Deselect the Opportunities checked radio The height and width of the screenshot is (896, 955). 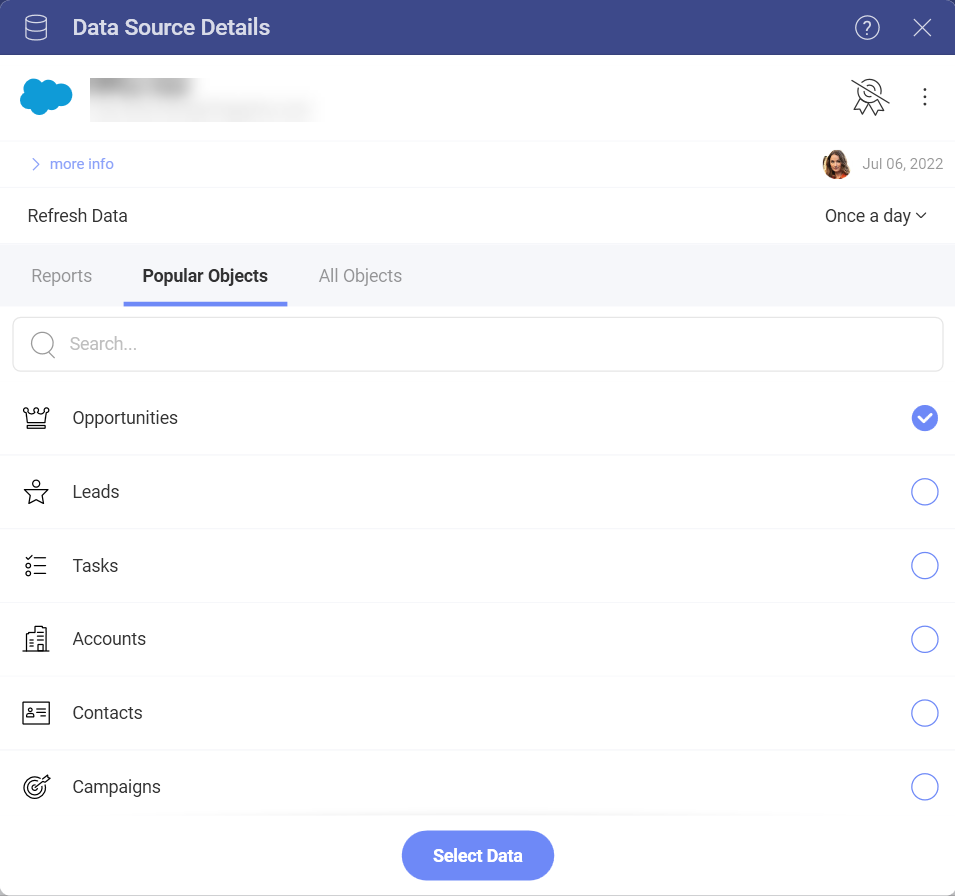pos(924,418)
